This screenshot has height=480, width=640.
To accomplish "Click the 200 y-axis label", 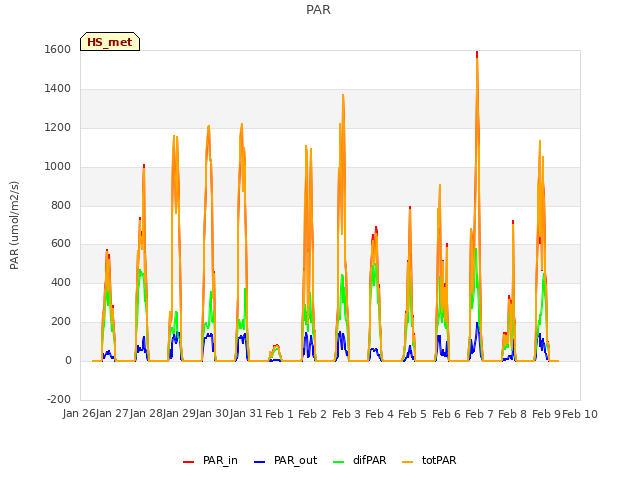I will (61, 322).
